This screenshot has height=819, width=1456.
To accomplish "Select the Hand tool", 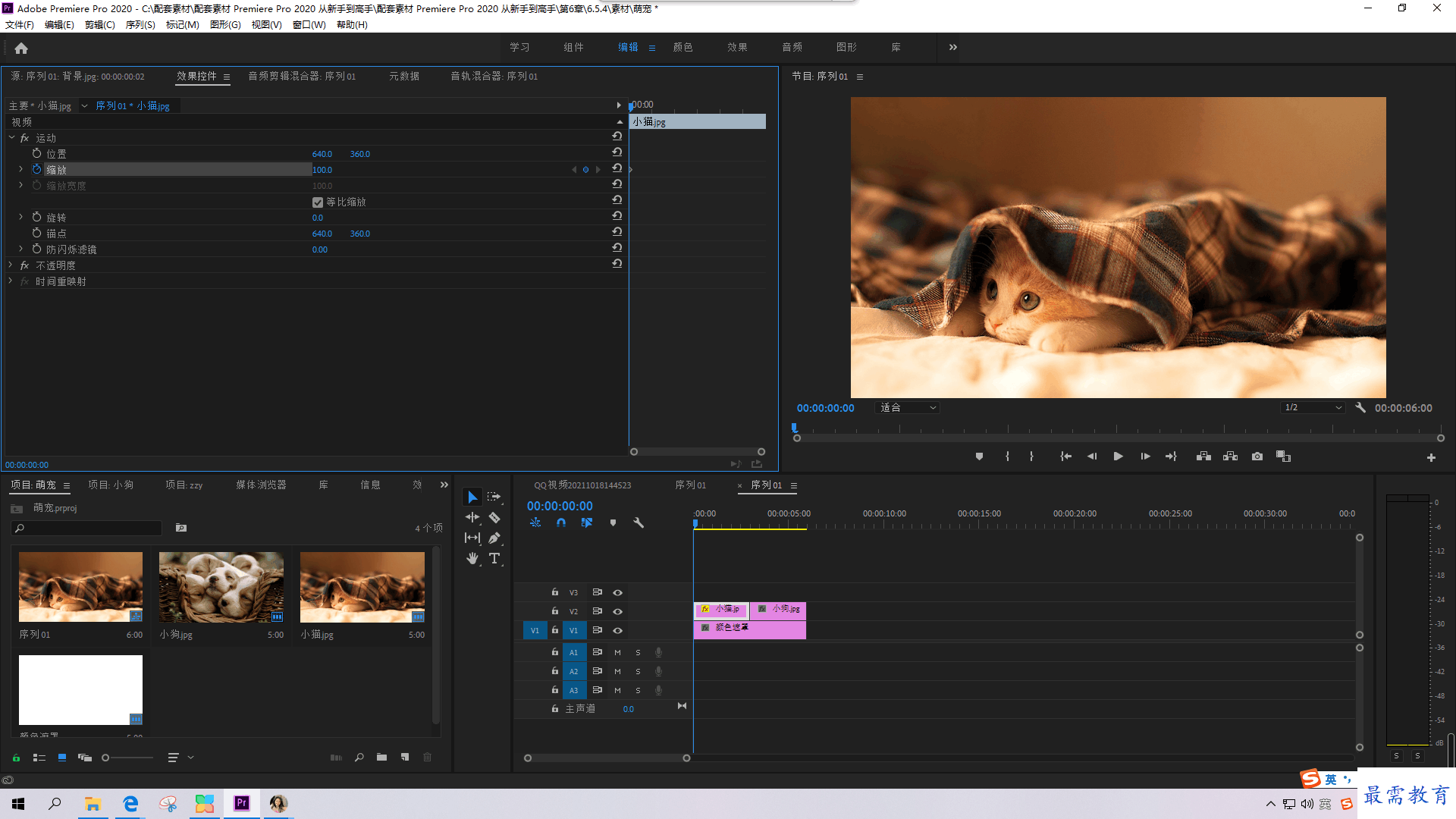I will 472,558.
